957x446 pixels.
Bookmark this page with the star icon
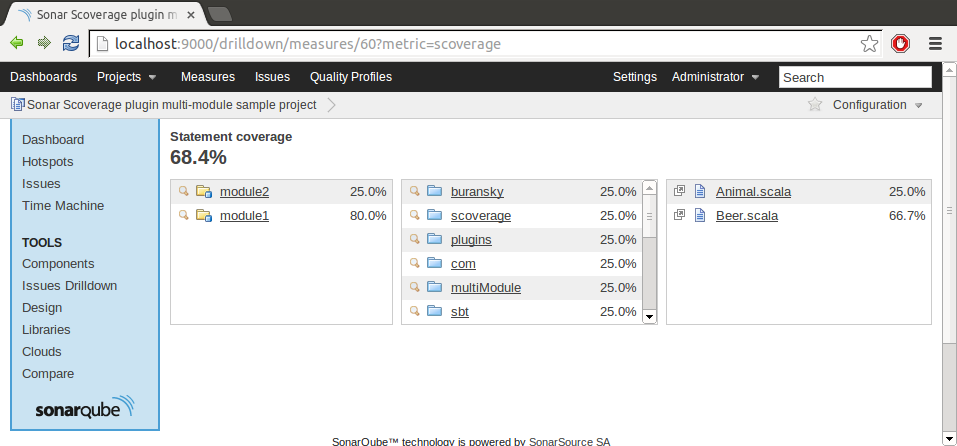[869, 44]
